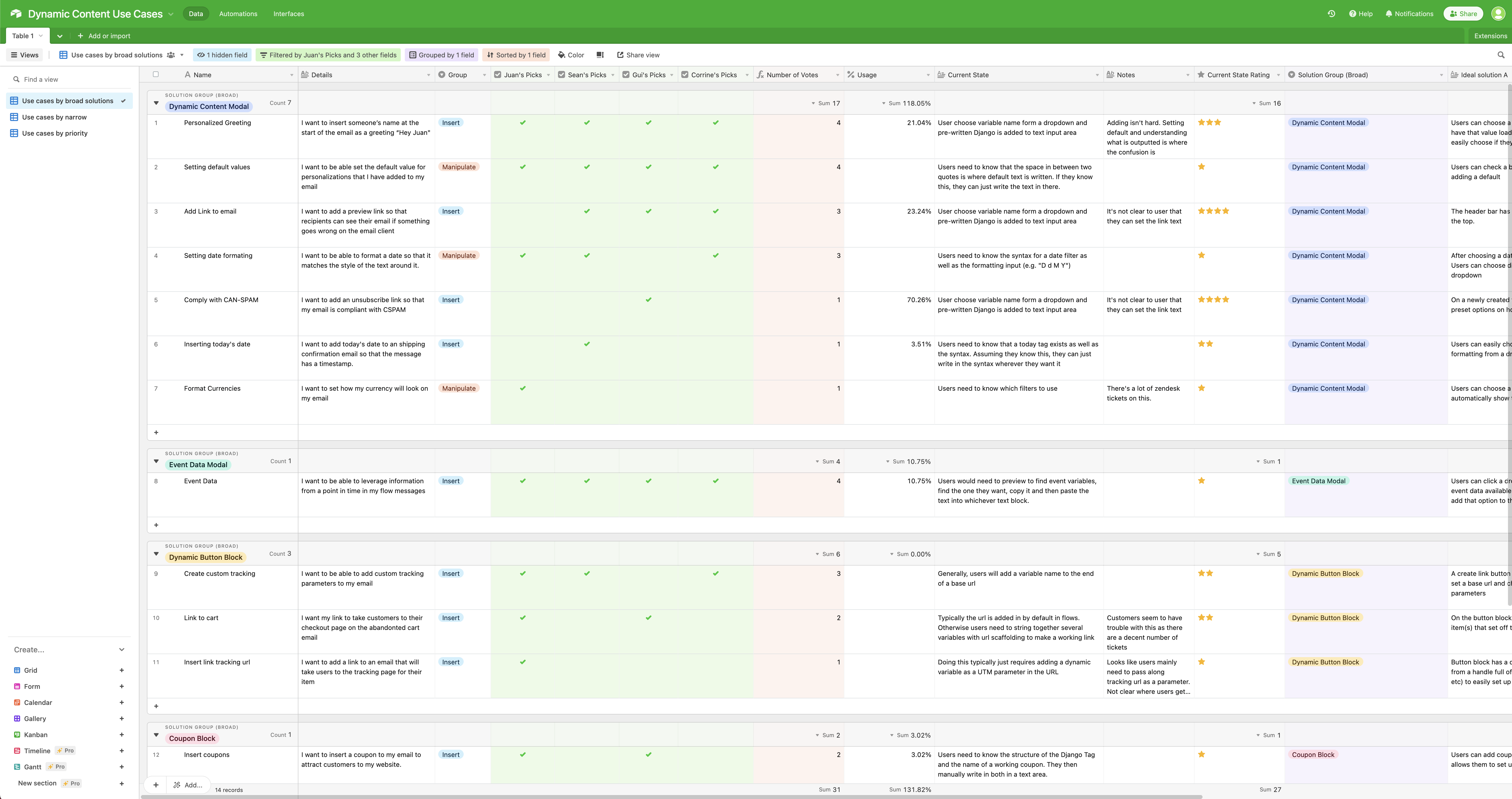Select the Automations tab in navigation

coord(238,13)
